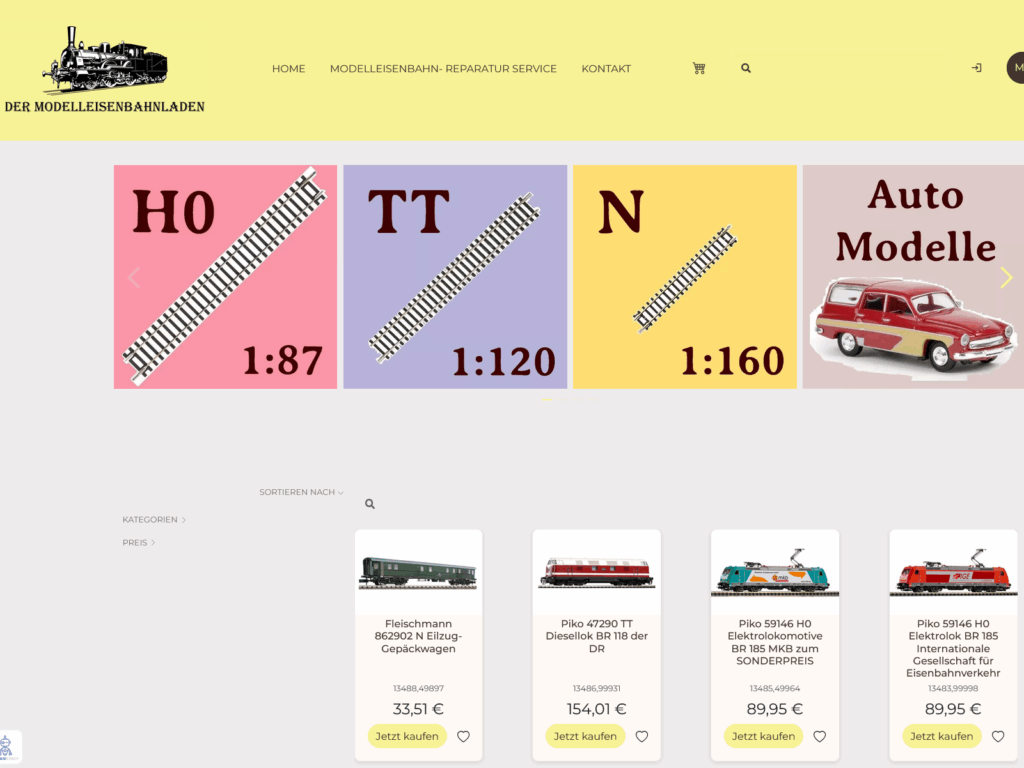Open Piko 47290 TT Diesellok title
The image size is (1024, 768).
(x=597, y=636)
